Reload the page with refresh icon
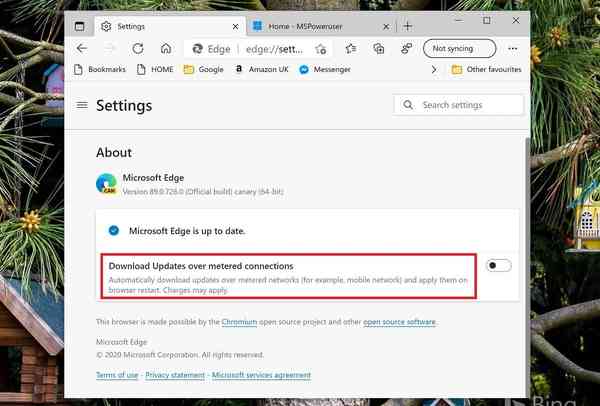Viewport: 600px width, 406px height. [x=138, y=49]
